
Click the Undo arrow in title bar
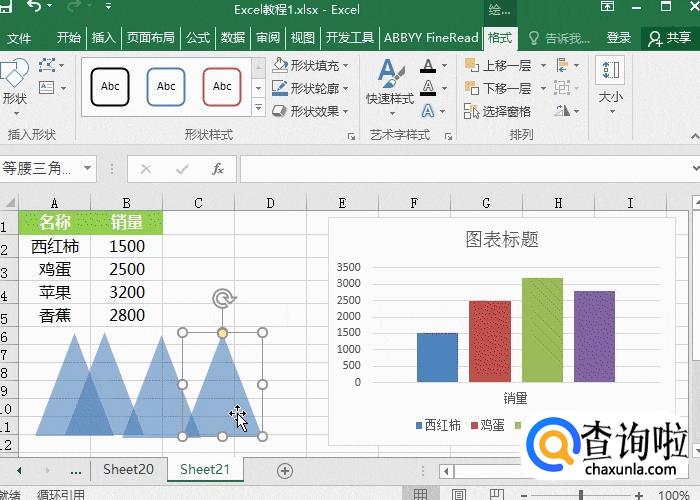(35, 9)
